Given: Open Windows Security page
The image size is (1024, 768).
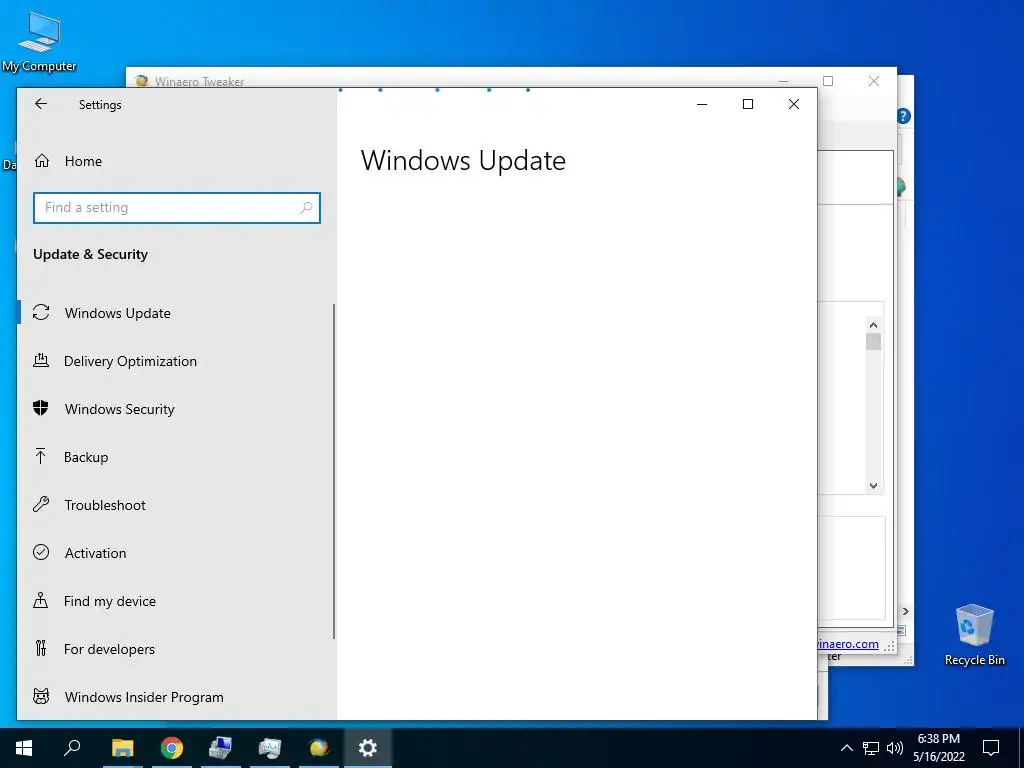Looking at the screenshot, I should (x=176, y=409).
